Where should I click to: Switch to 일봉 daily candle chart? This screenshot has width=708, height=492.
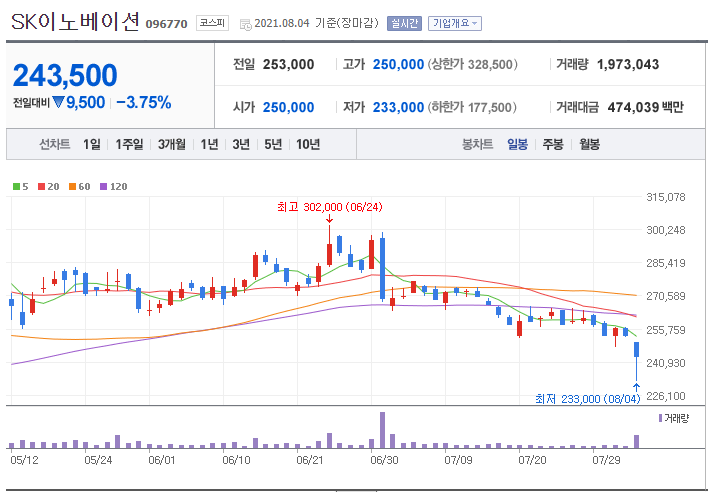coord(517,144)
